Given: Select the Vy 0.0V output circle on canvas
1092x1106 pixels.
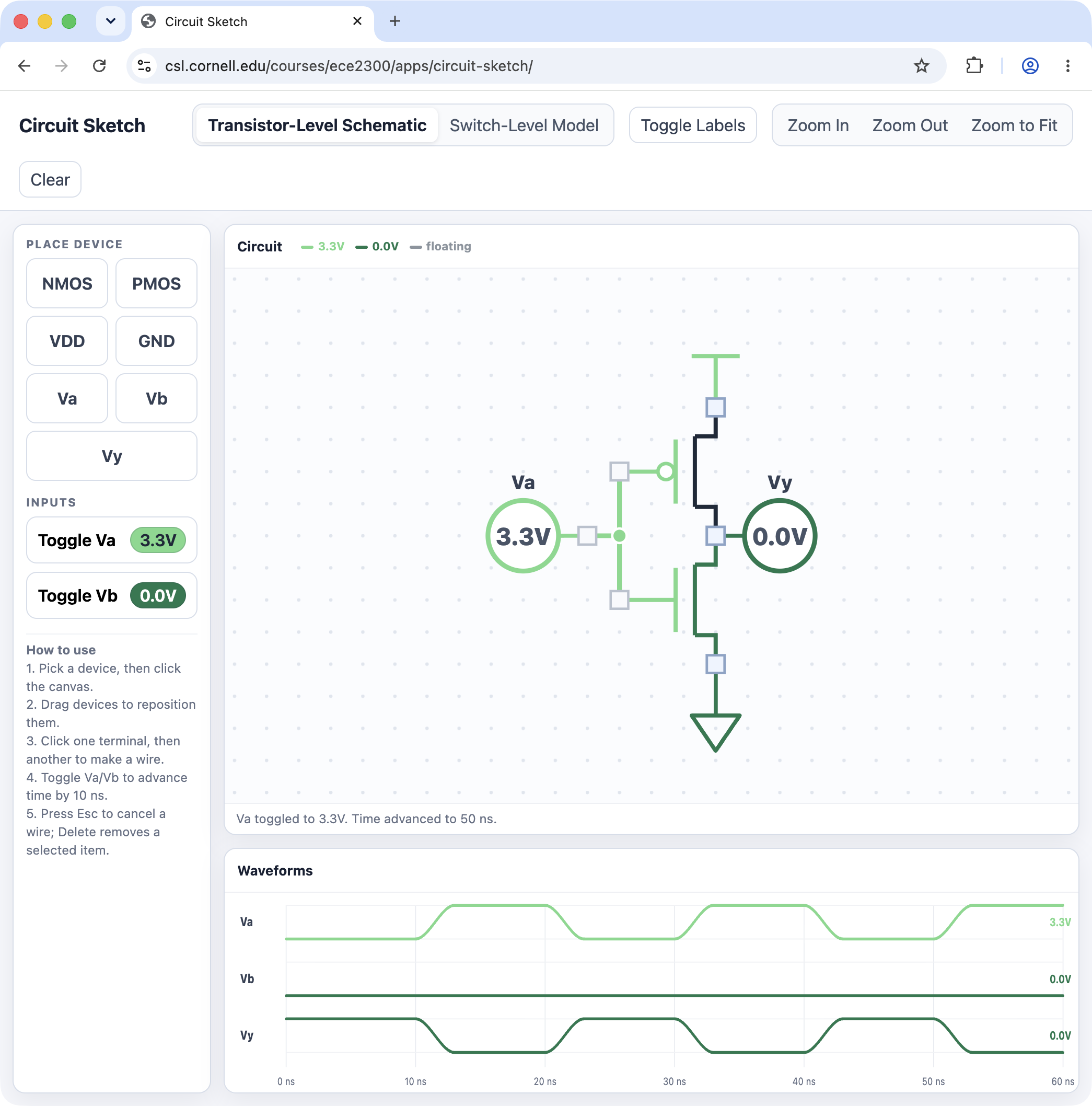Looking at the screenshot, I should [x=780, y=536].
